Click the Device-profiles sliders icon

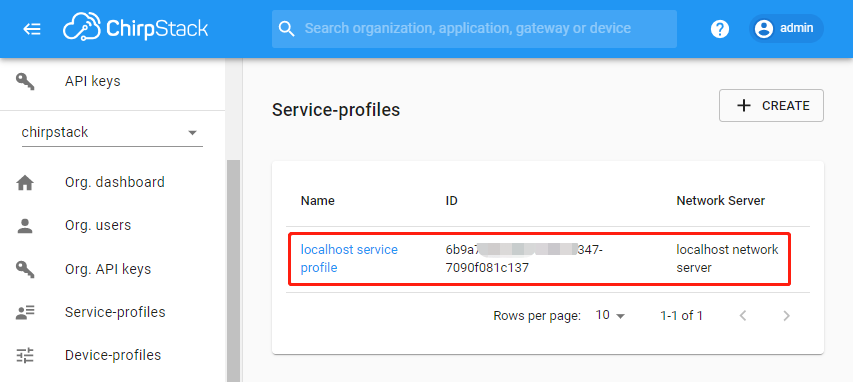click(x=25, y=355)
